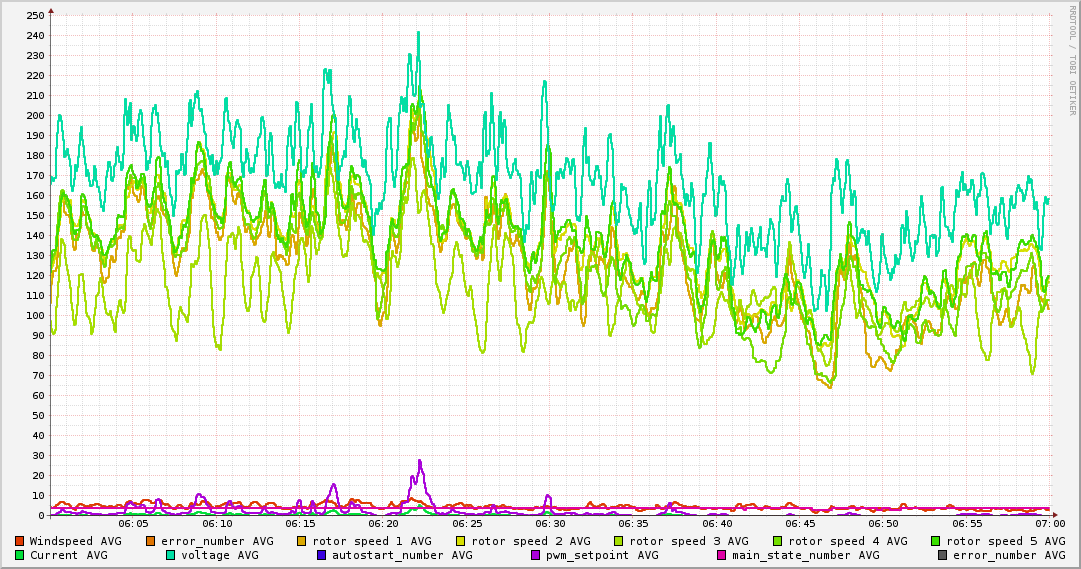
Task: Click the "06:45" time axis label
Action: (x=800, y=524)
